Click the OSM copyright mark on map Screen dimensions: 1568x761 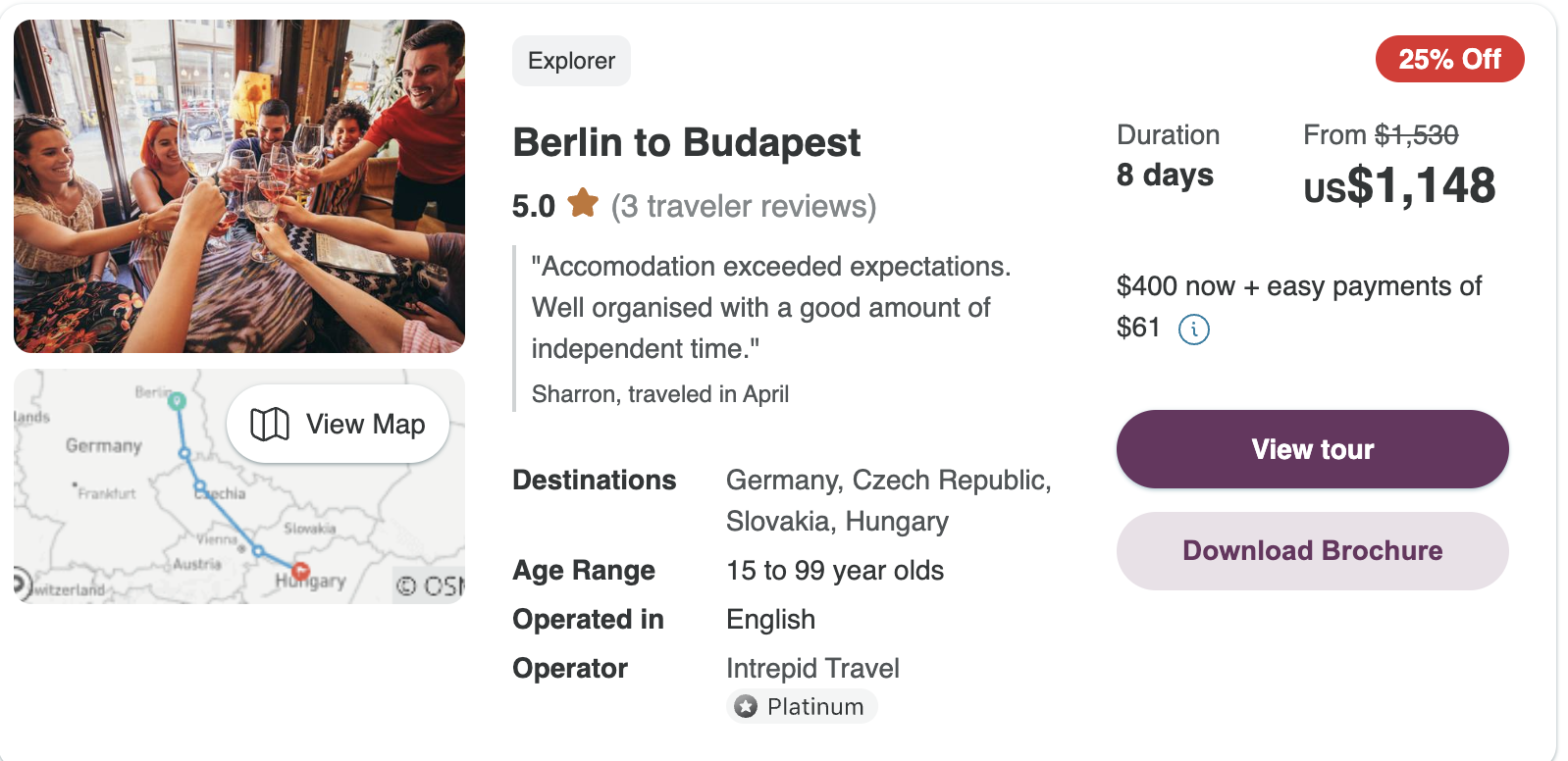click(430, 586)
